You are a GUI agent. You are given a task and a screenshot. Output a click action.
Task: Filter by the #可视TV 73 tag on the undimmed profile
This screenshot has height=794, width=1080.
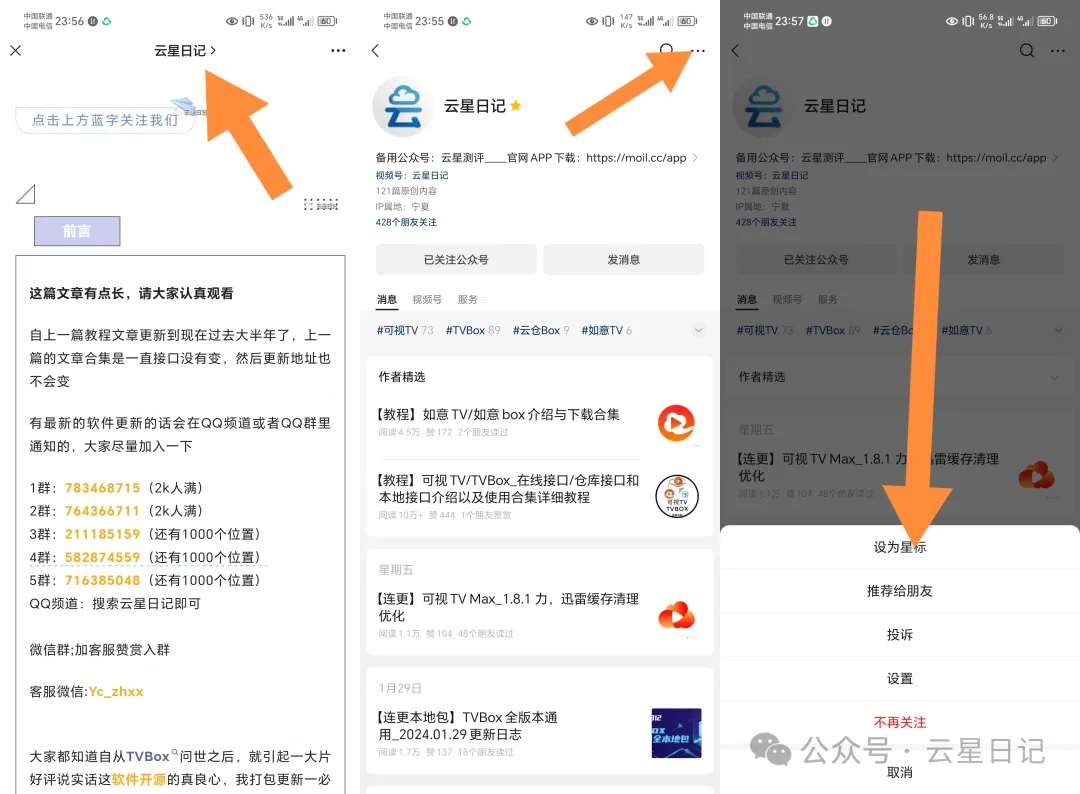tap(405, 331)
